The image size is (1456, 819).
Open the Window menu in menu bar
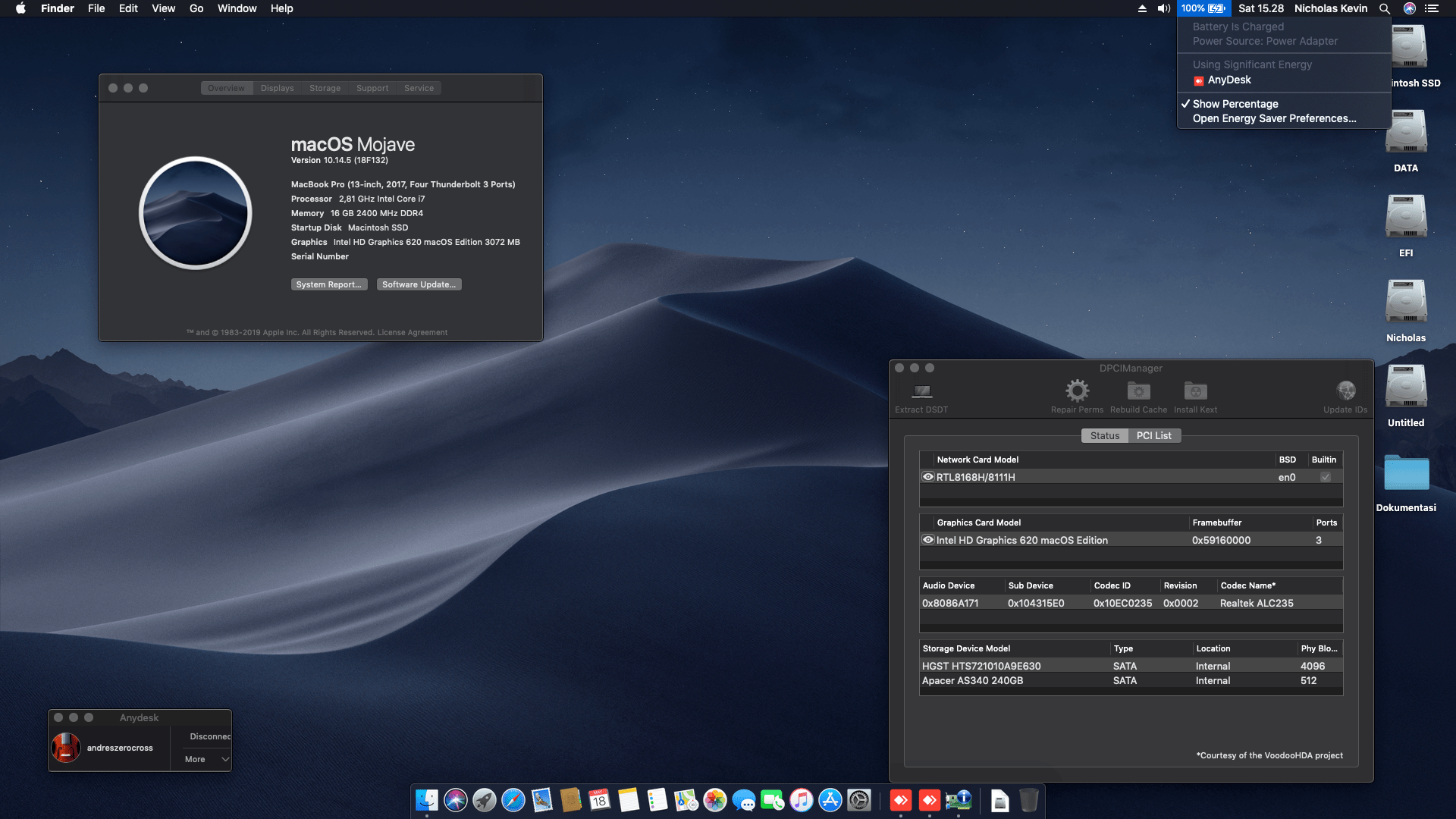pyautogui.click(x=237, y=8)
